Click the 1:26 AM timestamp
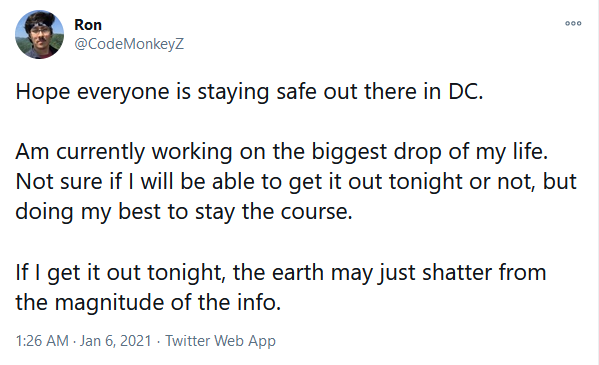599x365 pixels. click(42, 341)
